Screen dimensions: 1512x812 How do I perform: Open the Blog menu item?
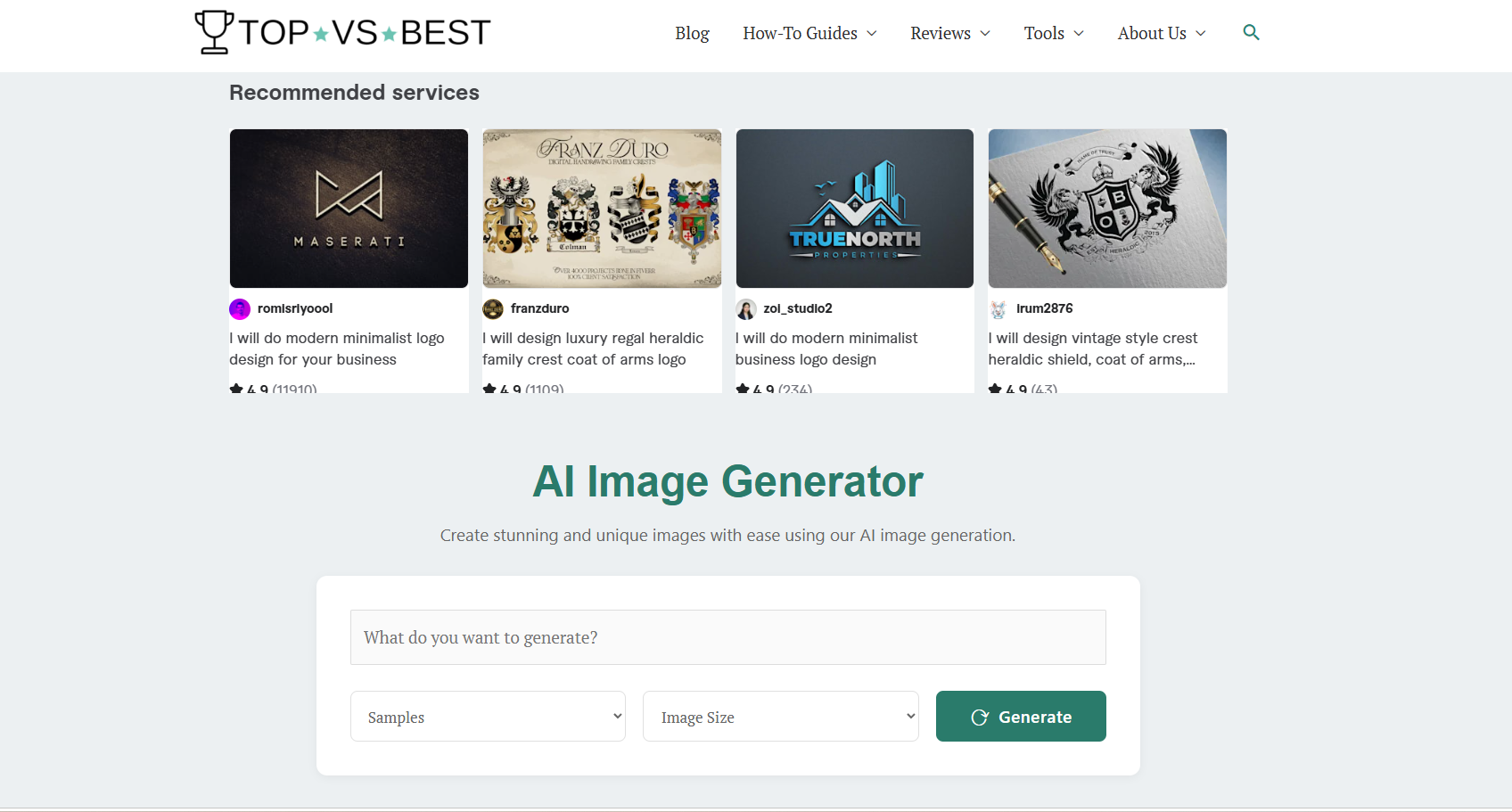(692, 33)
